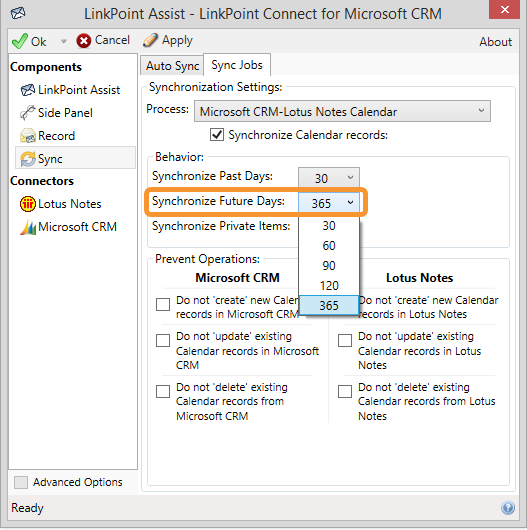527x530 pixels.
Task: Select the Sync Jobs tab
Action: (237, 65)
